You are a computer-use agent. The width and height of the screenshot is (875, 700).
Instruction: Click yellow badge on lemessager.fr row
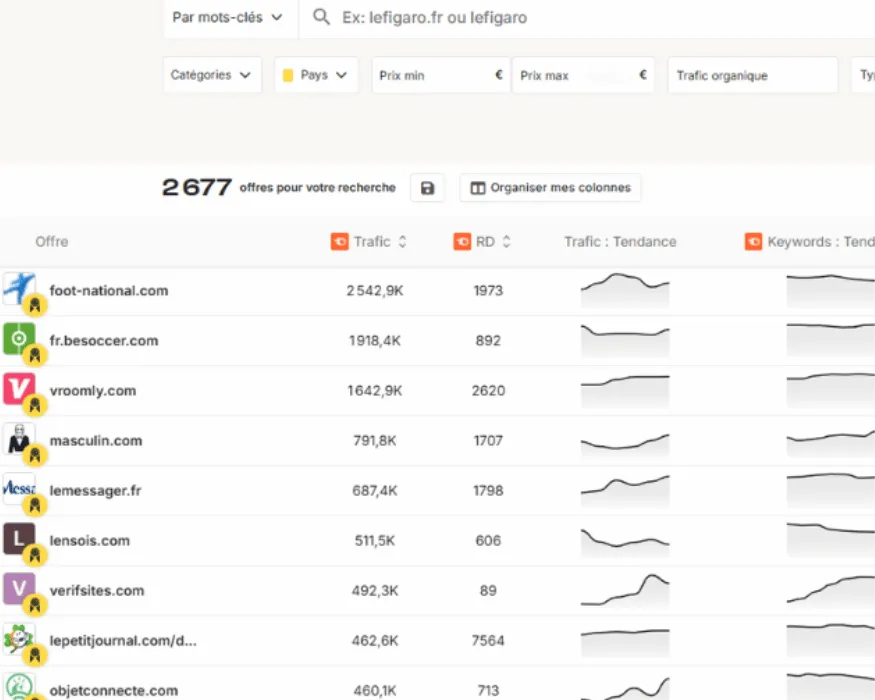(x=35, y=505)
